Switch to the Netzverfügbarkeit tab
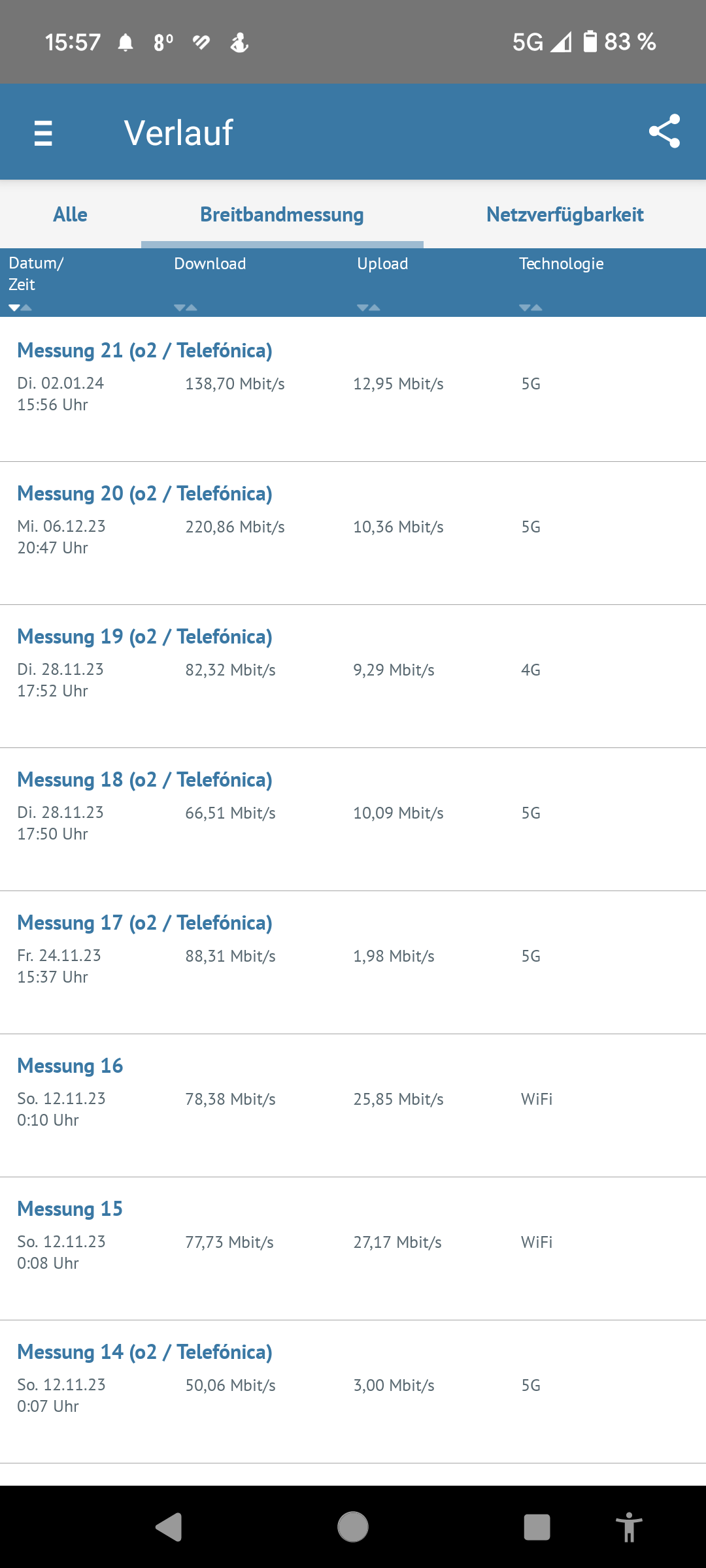The width and height of the screenshot is (706, 1568). (x=565, y=214)
